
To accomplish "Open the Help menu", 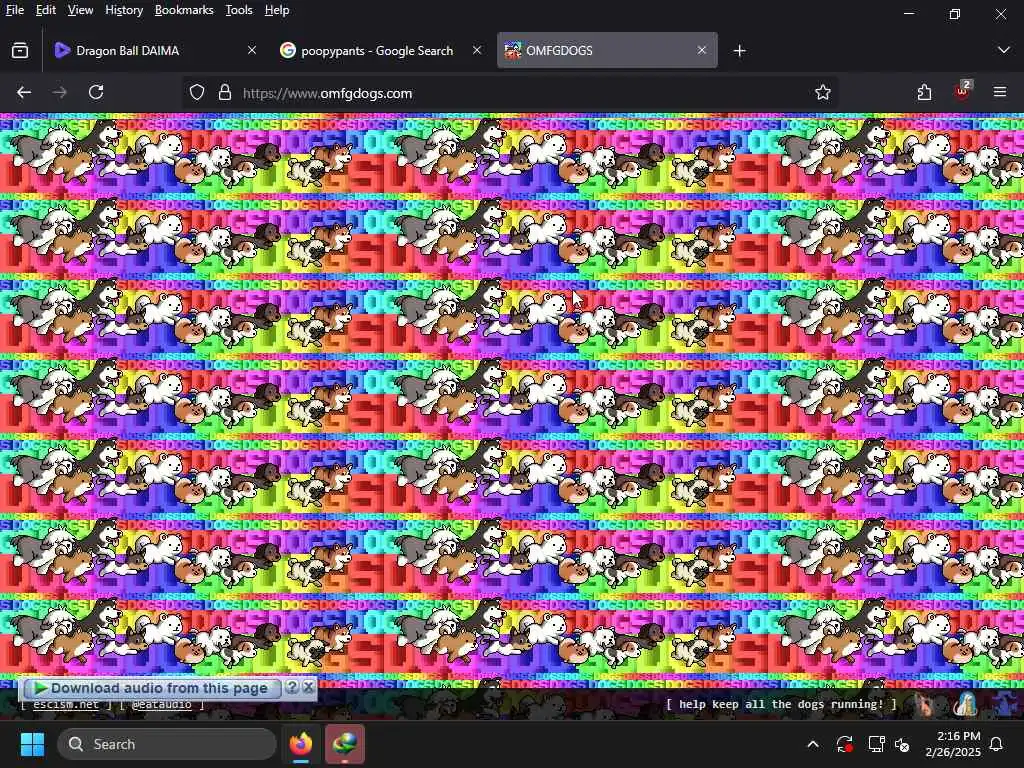I will (x=277, y=10).
